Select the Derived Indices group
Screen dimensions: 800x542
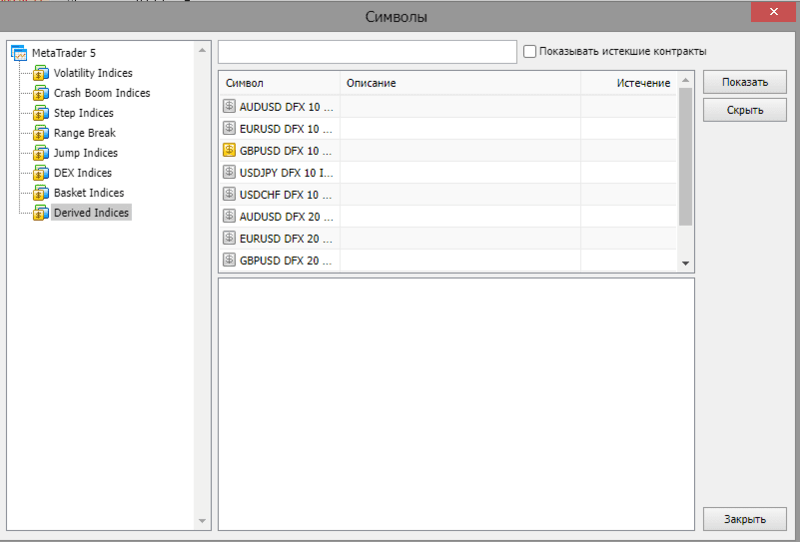[91, 212]
